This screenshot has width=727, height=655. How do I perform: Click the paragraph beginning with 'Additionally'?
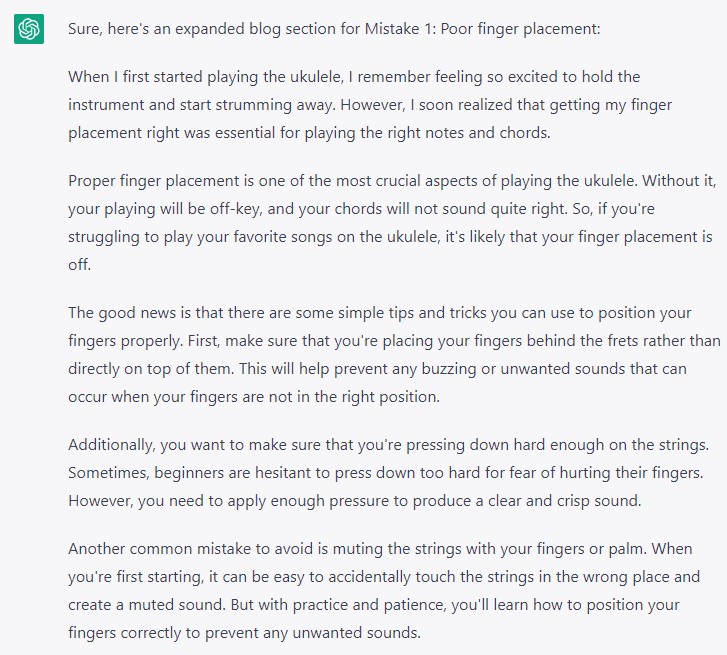389,473
